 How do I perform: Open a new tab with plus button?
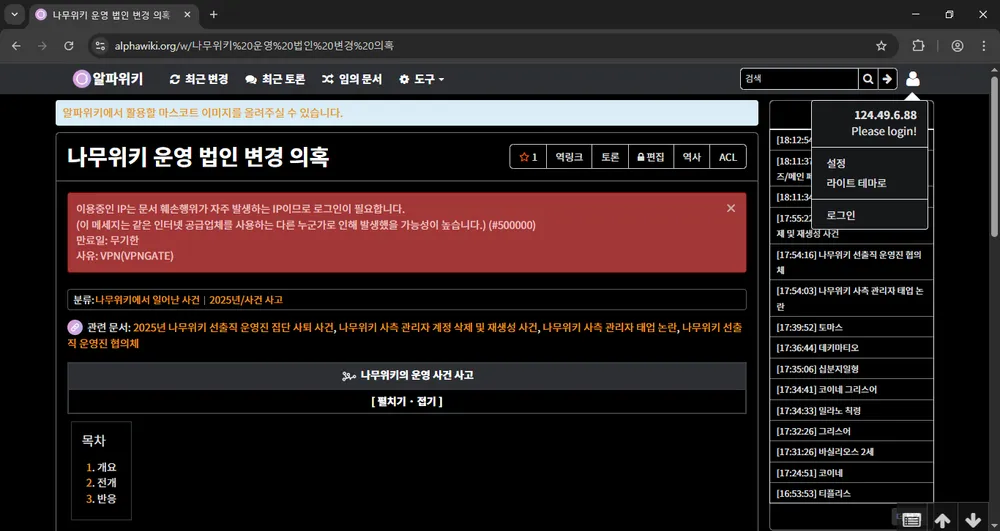[214, 15]
